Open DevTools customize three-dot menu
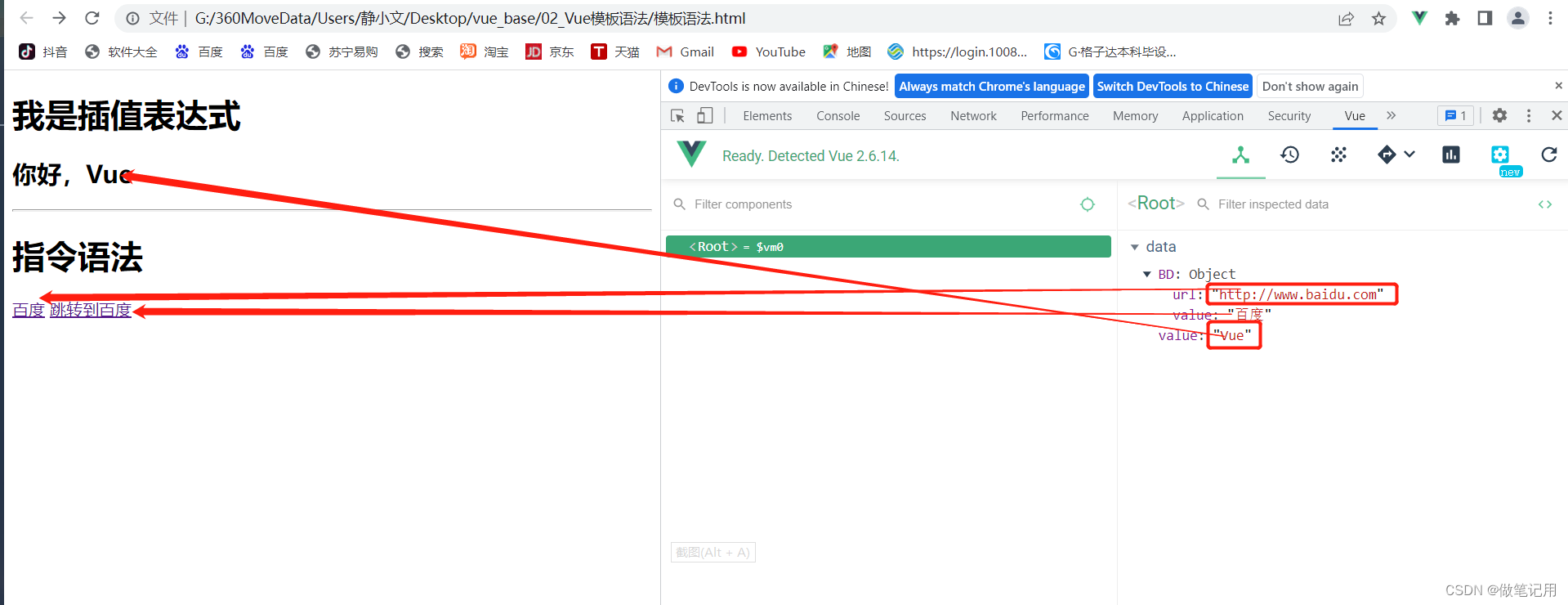This screenshot has height=605, width=1568. point(1529,116)
